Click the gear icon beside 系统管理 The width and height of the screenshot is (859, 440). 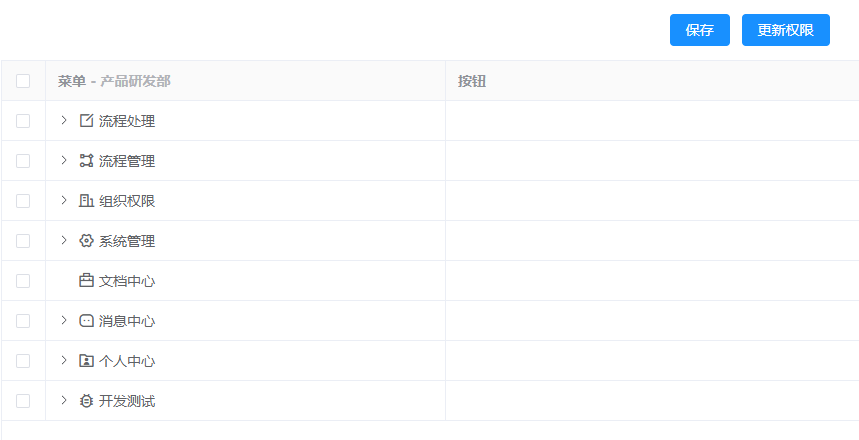click(x=86, y=241)
